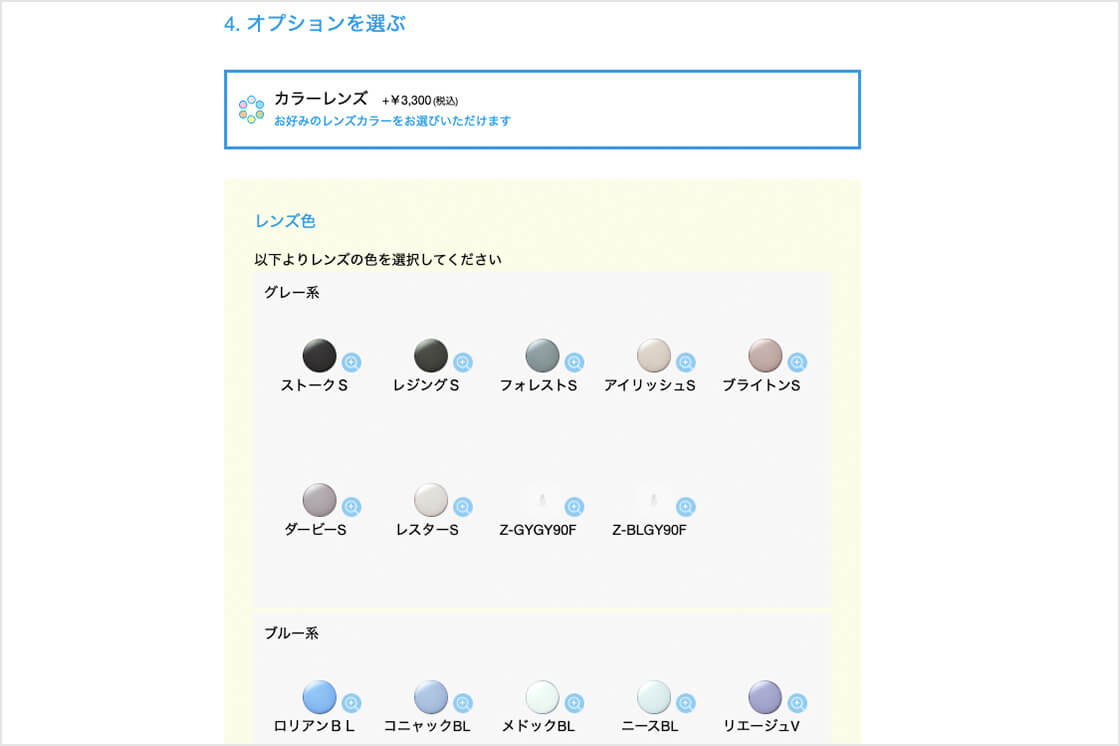
Task: Enlarge the リエージュV lens preview
Action: pos(797,703)
